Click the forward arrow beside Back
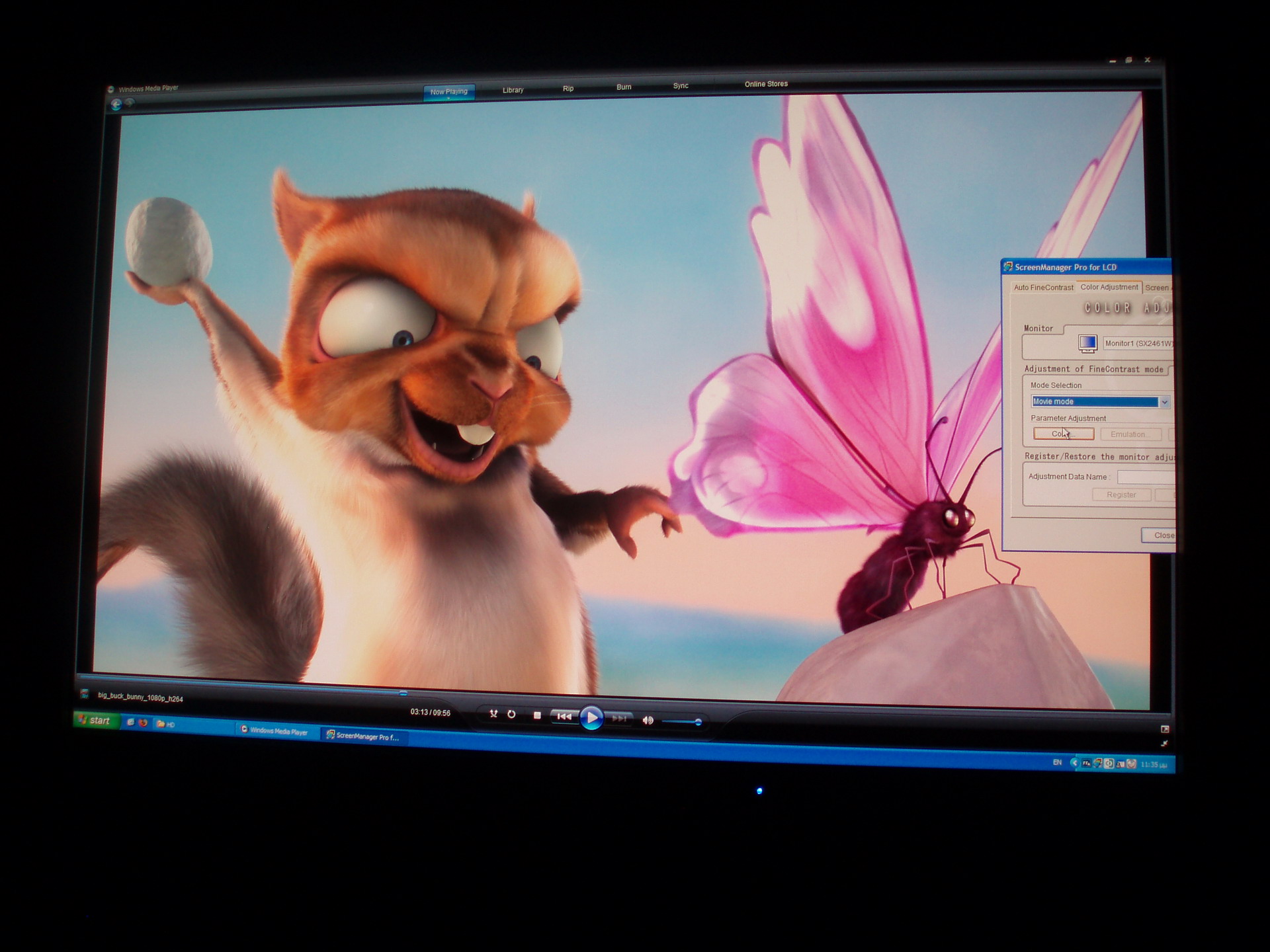The width and height of the screenshot is (1270, 952). (x=130, y=102)
